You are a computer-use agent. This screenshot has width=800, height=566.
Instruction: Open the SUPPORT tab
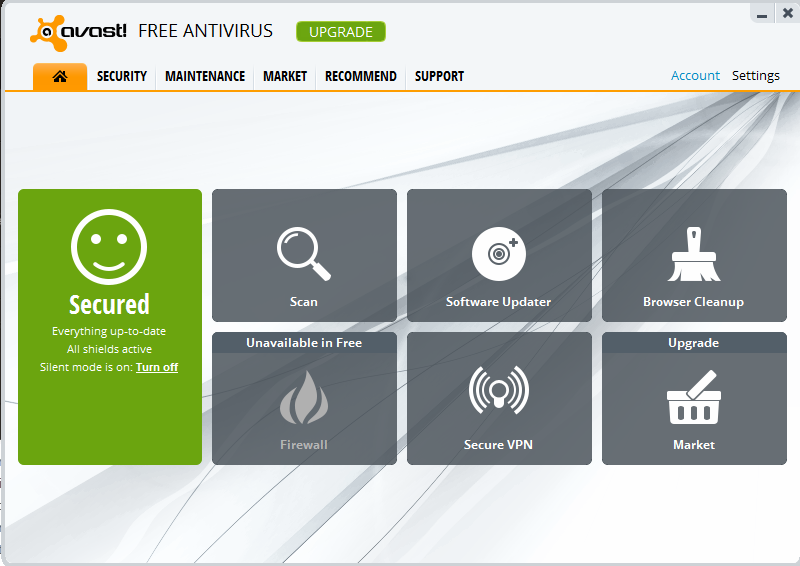[x=439, y=77]
